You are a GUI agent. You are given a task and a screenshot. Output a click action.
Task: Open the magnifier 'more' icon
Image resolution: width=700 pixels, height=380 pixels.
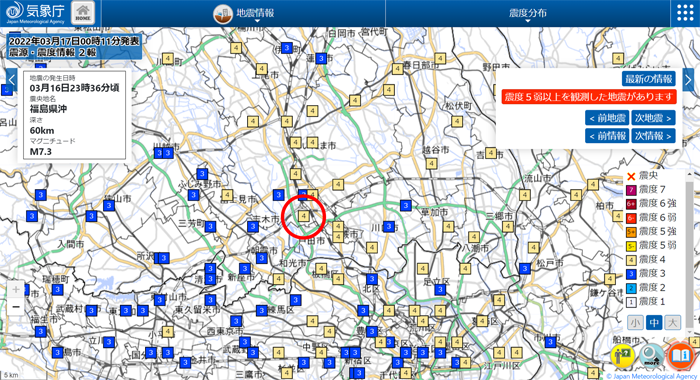651,356
